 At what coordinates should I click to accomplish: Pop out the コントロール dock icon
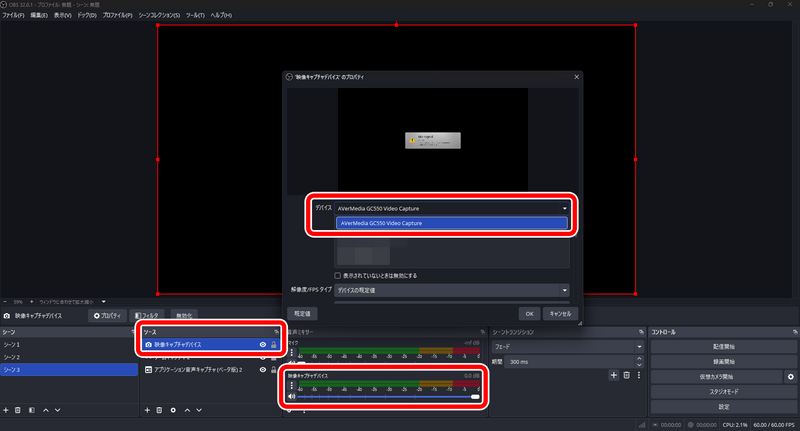coord(795,332)
